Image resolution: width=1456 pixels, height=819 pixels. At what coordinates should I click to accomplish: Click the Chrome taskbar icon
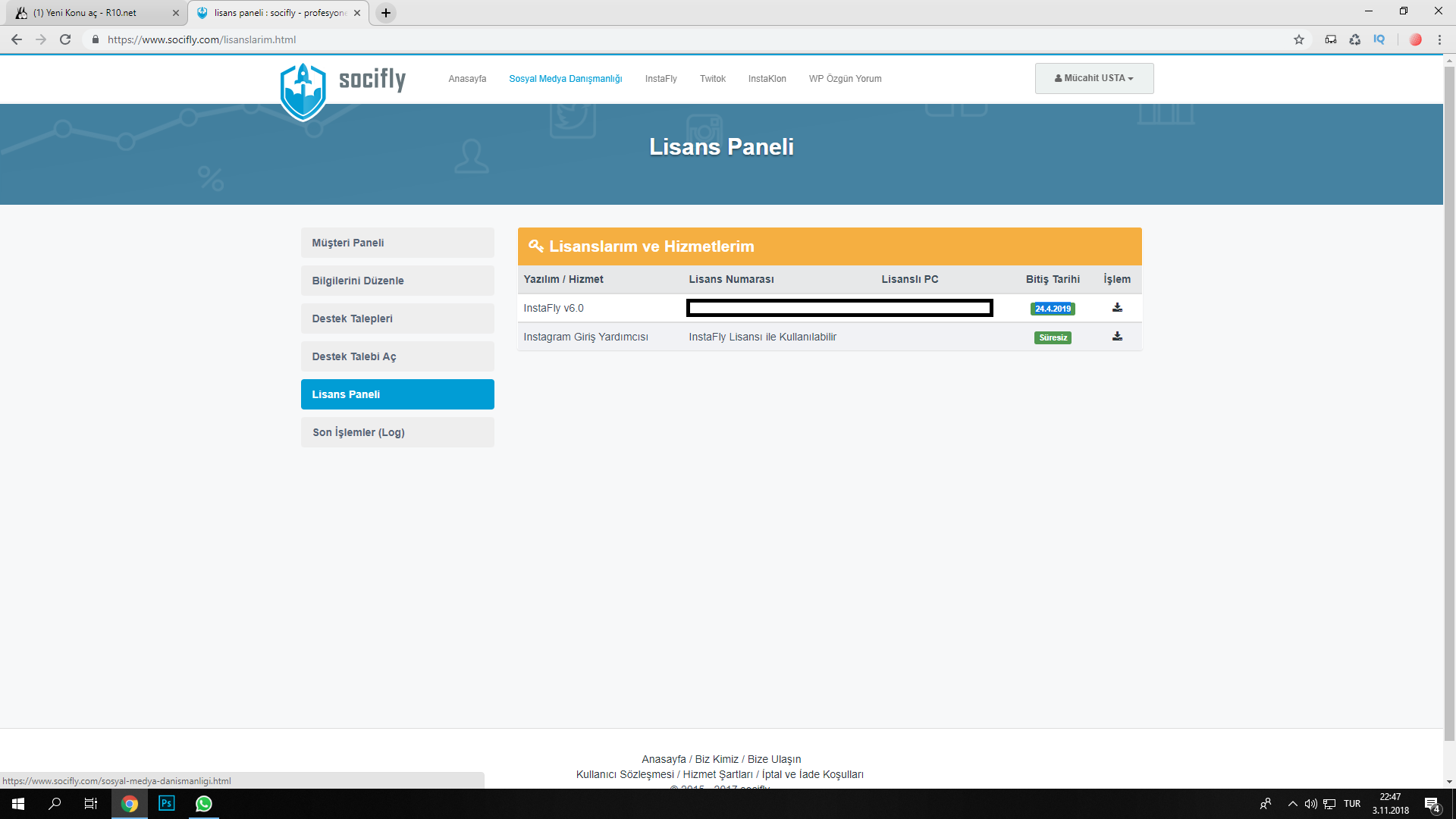click(x=130, y=804)
